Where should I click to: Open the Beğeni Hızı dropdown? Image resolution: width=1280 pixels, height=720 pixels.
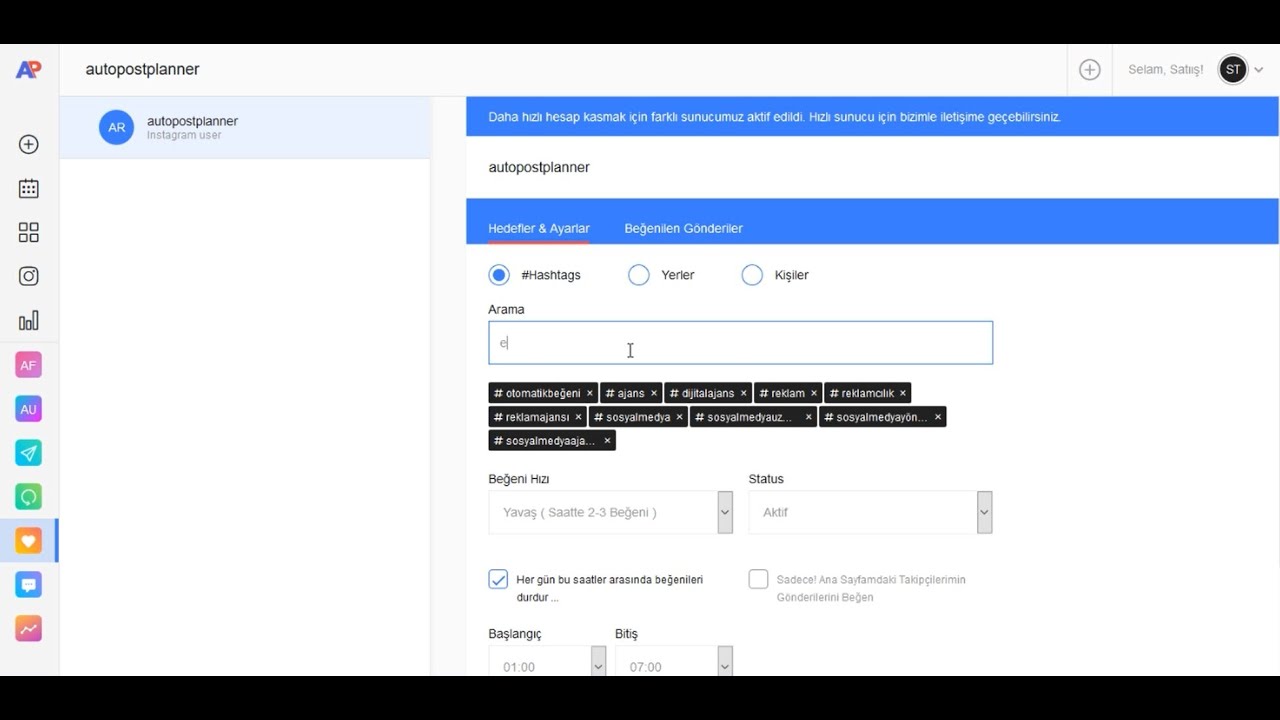610,512
